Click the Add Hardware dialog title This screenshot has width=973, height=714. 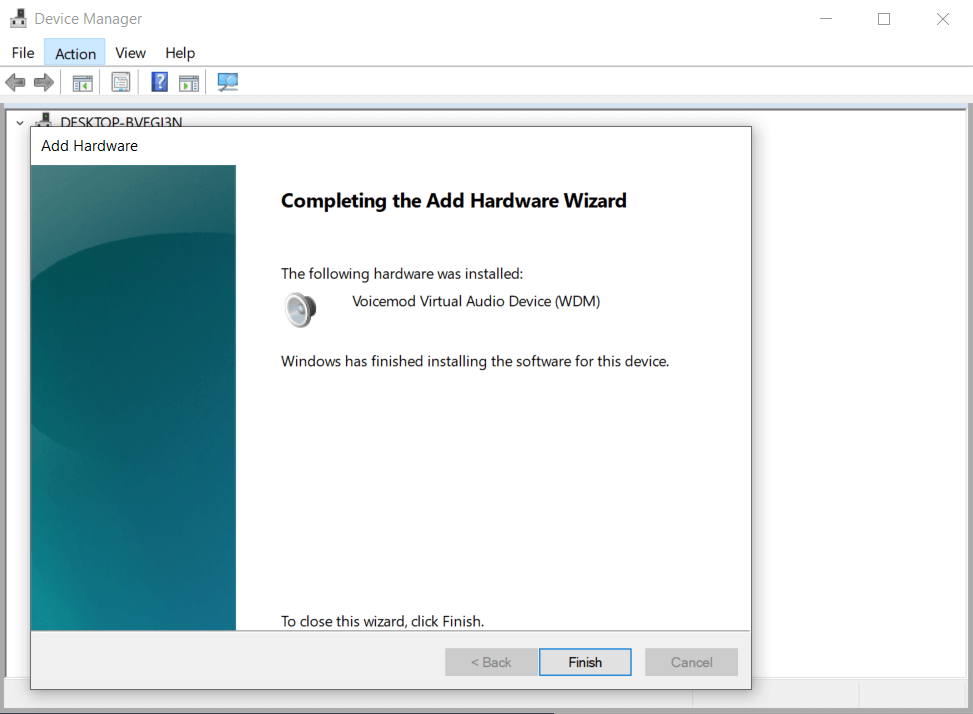[x=89, y=146]
